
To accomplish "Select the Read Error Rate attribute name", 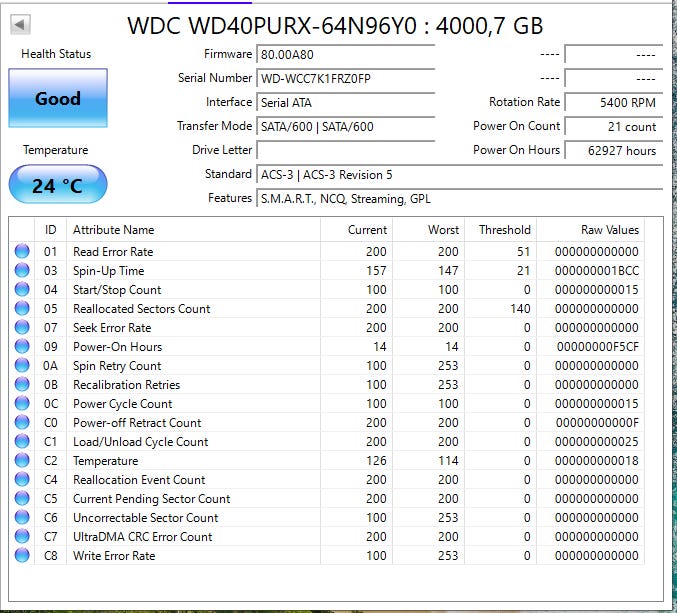I will (x=113, y=252).
